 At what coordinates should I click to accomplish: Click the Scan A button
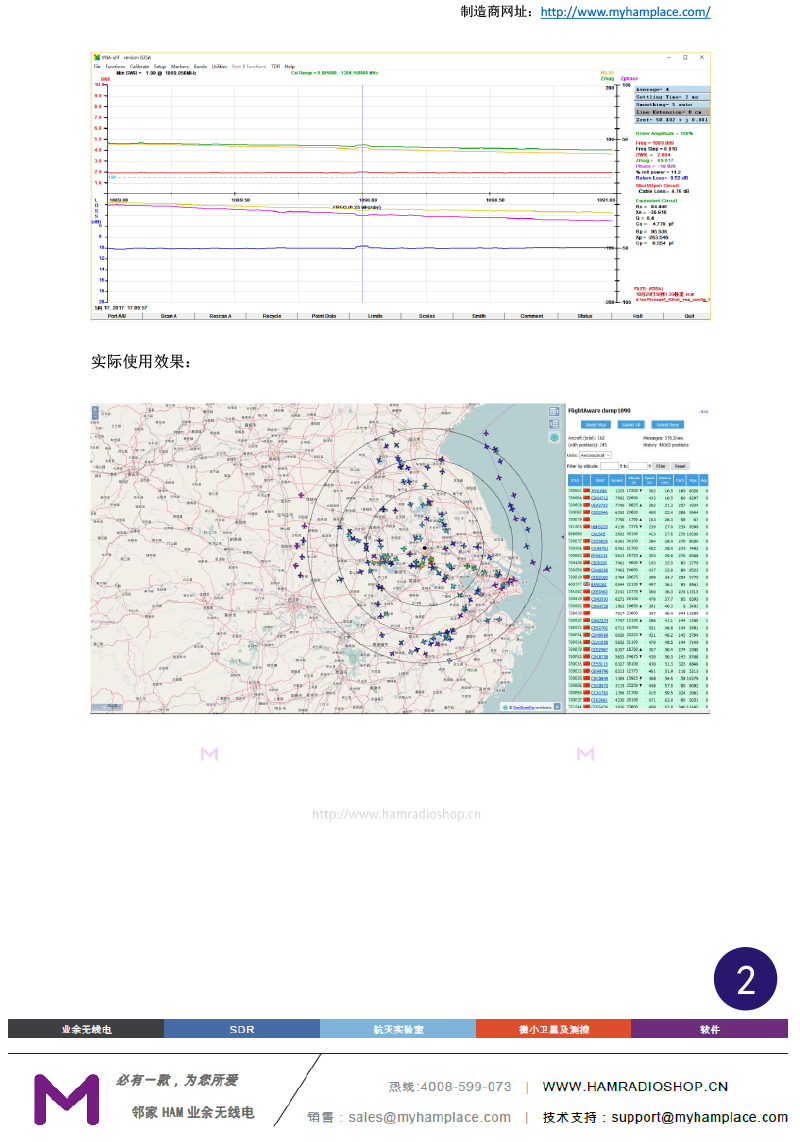tap(168, 316)
